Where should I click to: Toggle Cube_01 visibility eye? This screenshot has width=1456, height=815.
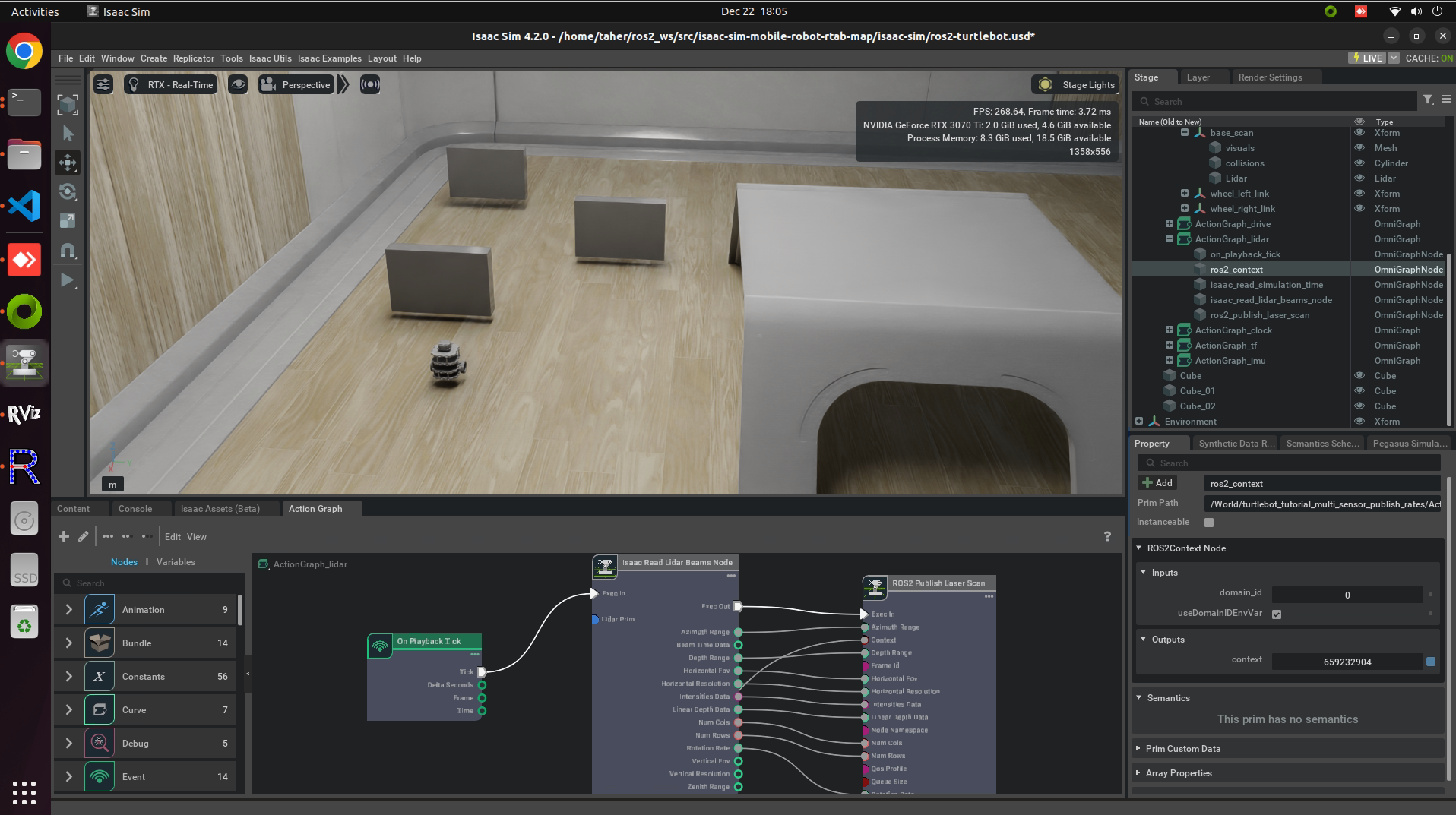pos(1359,390)
